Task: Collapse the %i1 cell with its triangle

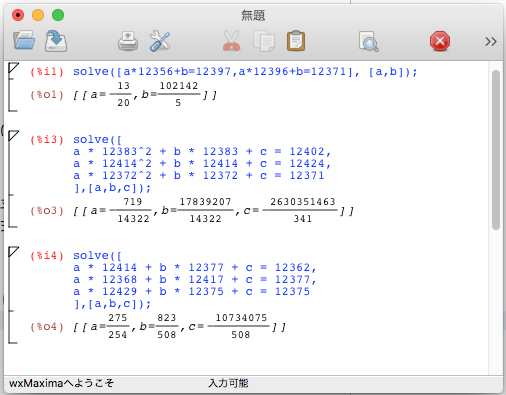Action: [13, 68]
